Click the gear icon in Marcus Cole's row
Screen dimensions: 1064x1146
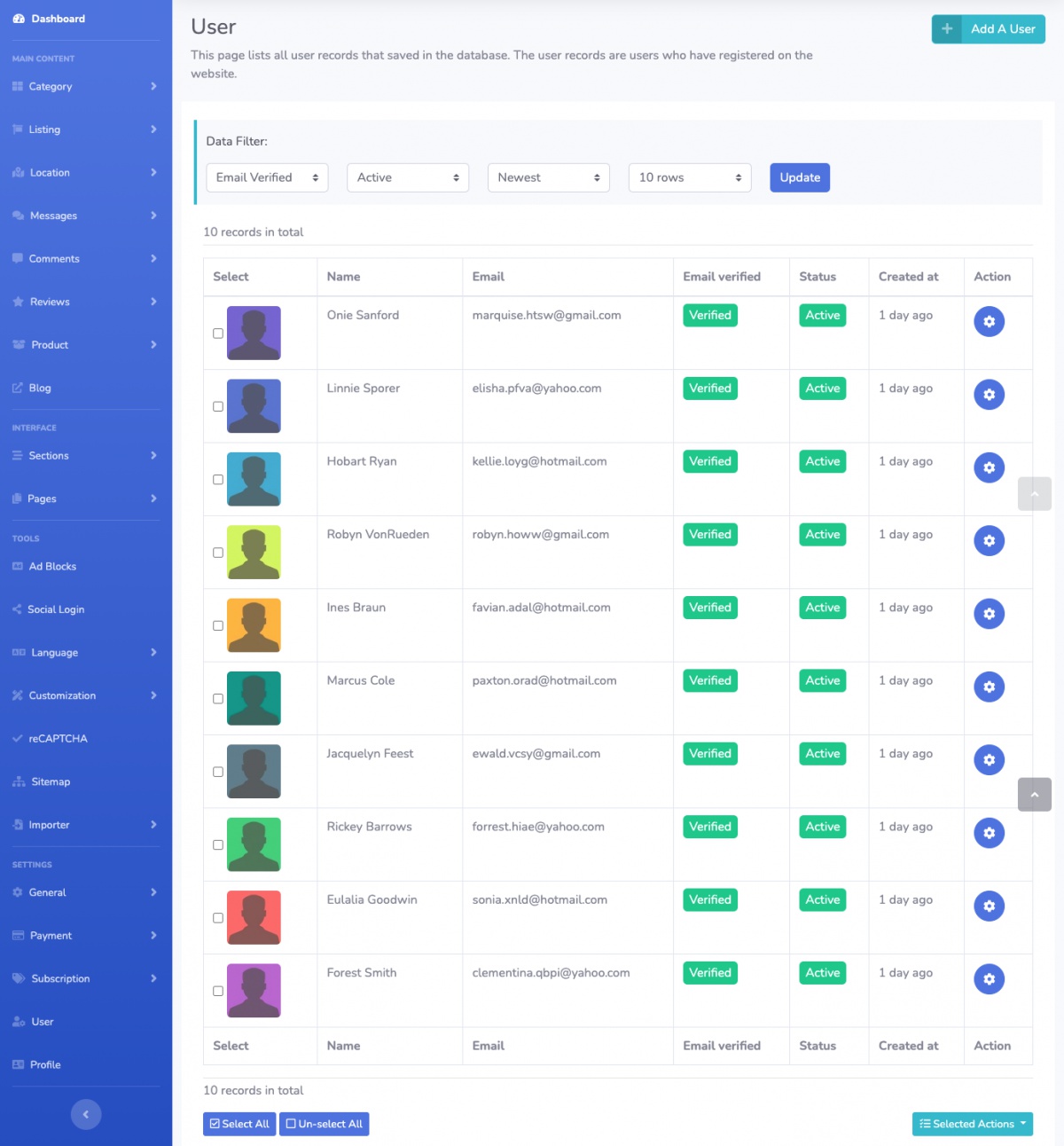(x=989, y=687)
